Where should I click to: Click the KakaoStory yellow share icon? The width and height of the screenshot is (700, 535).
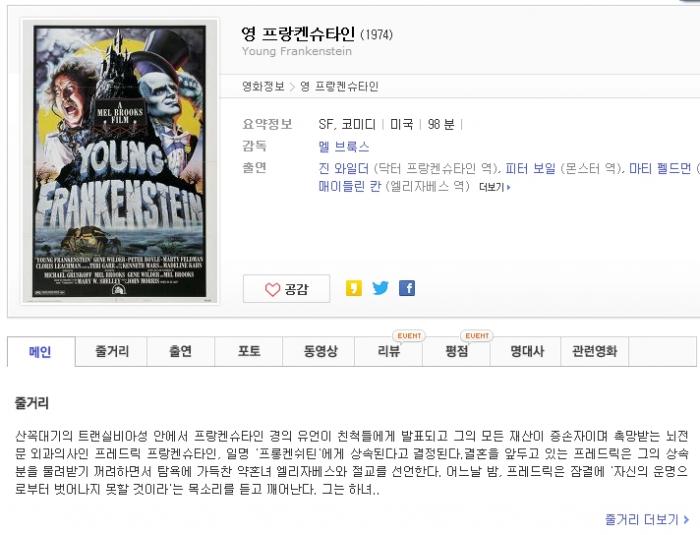click(x=354, y=288)
